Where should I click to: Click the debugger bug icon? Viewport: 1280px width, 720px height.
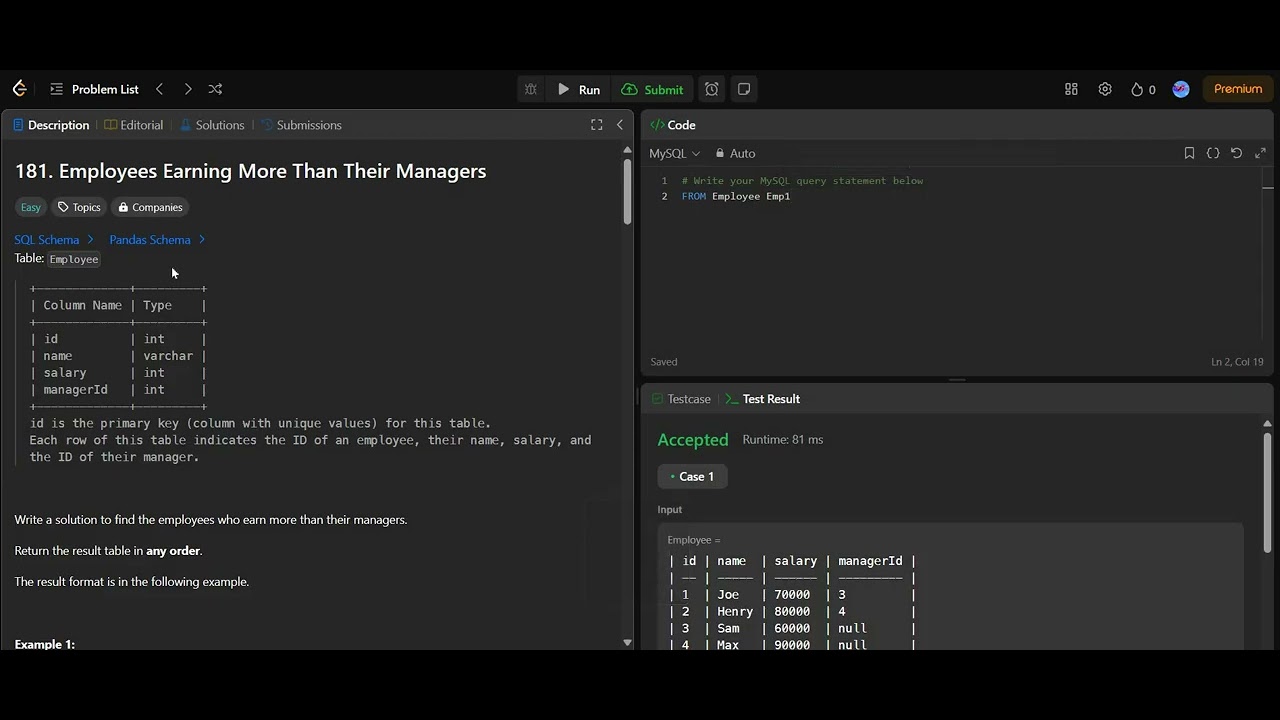click(x=531, y=89)
